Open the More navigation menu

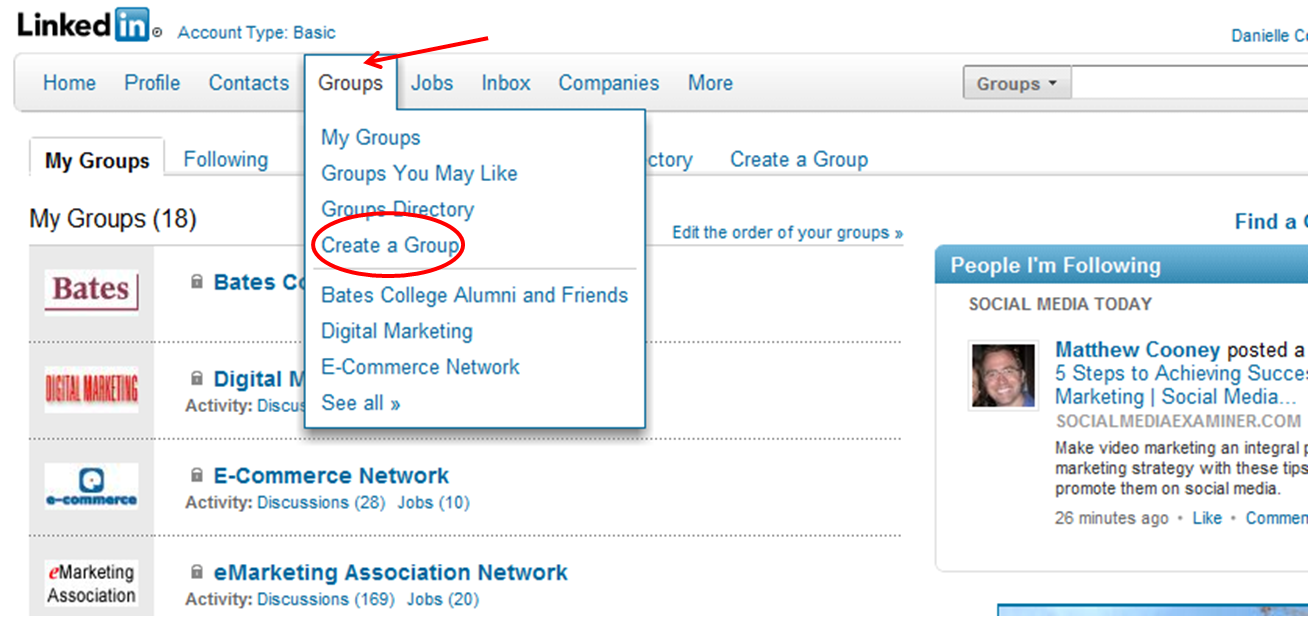[710, 83]
